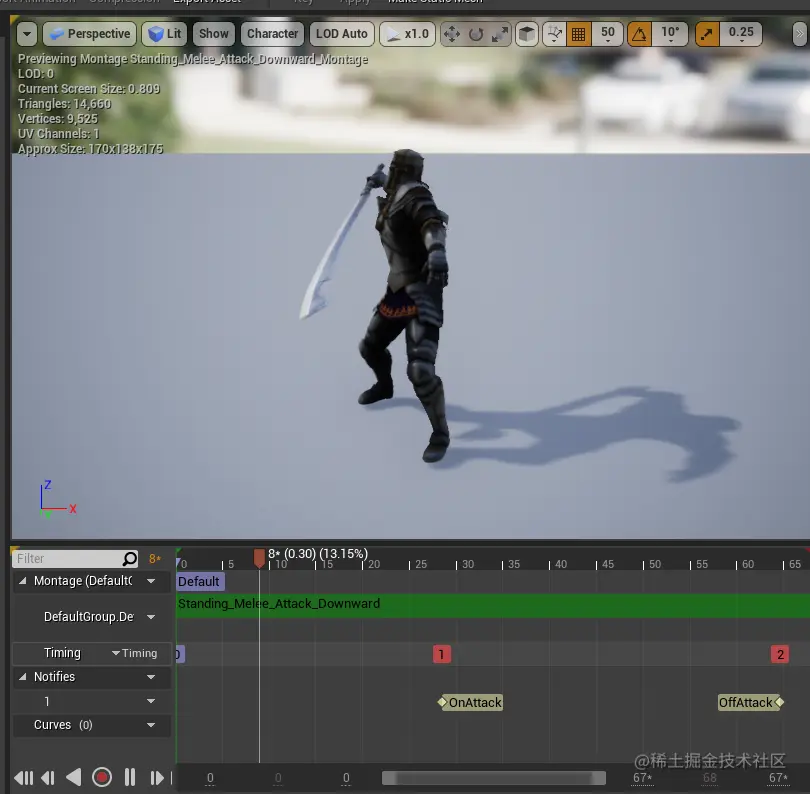Collapse the Montage track expander triangle
The width and height of the screenshot is (810, 794).
point(22,581)
